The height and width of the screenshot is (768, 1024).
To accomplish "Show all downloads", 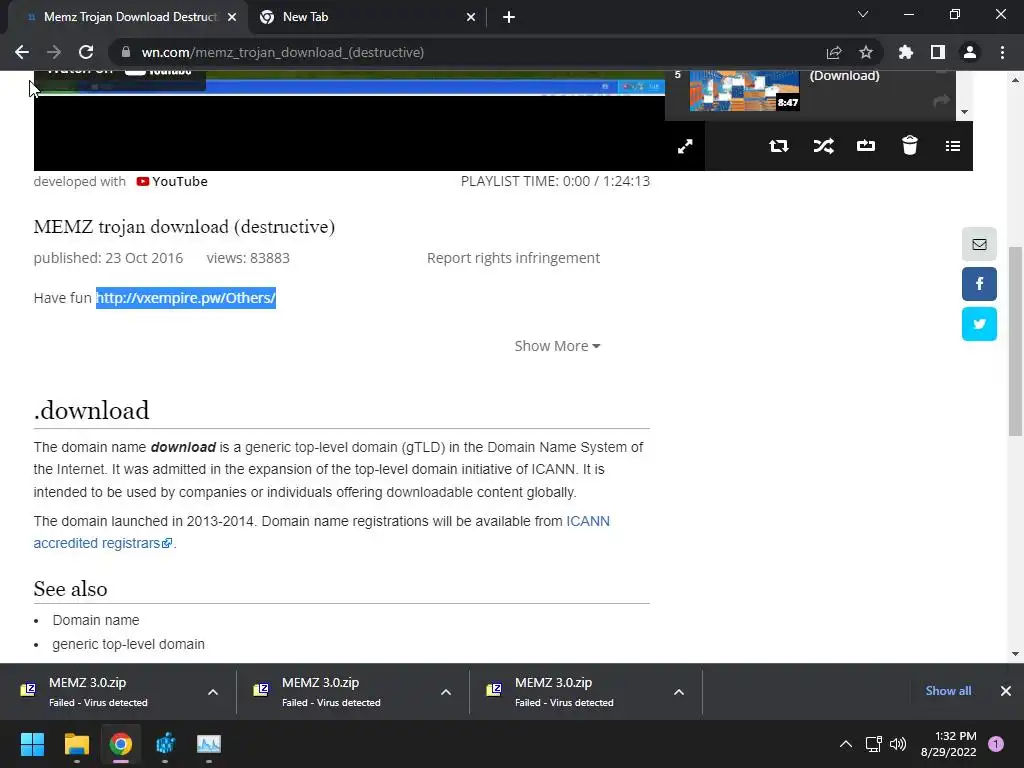I will pos(948,691).
